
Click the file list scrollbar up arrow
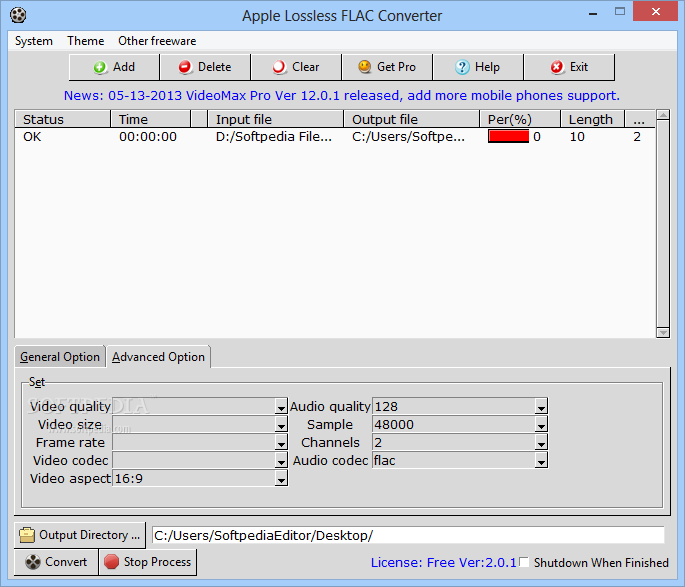tap(663, 115)
